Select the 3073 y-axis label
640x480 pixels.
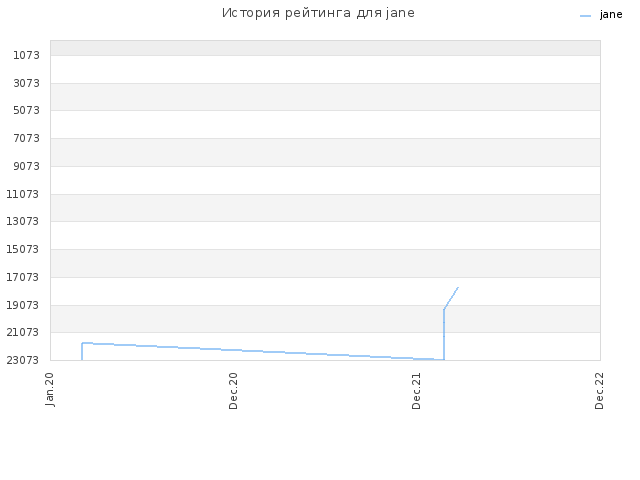click(x=27, y=83)
